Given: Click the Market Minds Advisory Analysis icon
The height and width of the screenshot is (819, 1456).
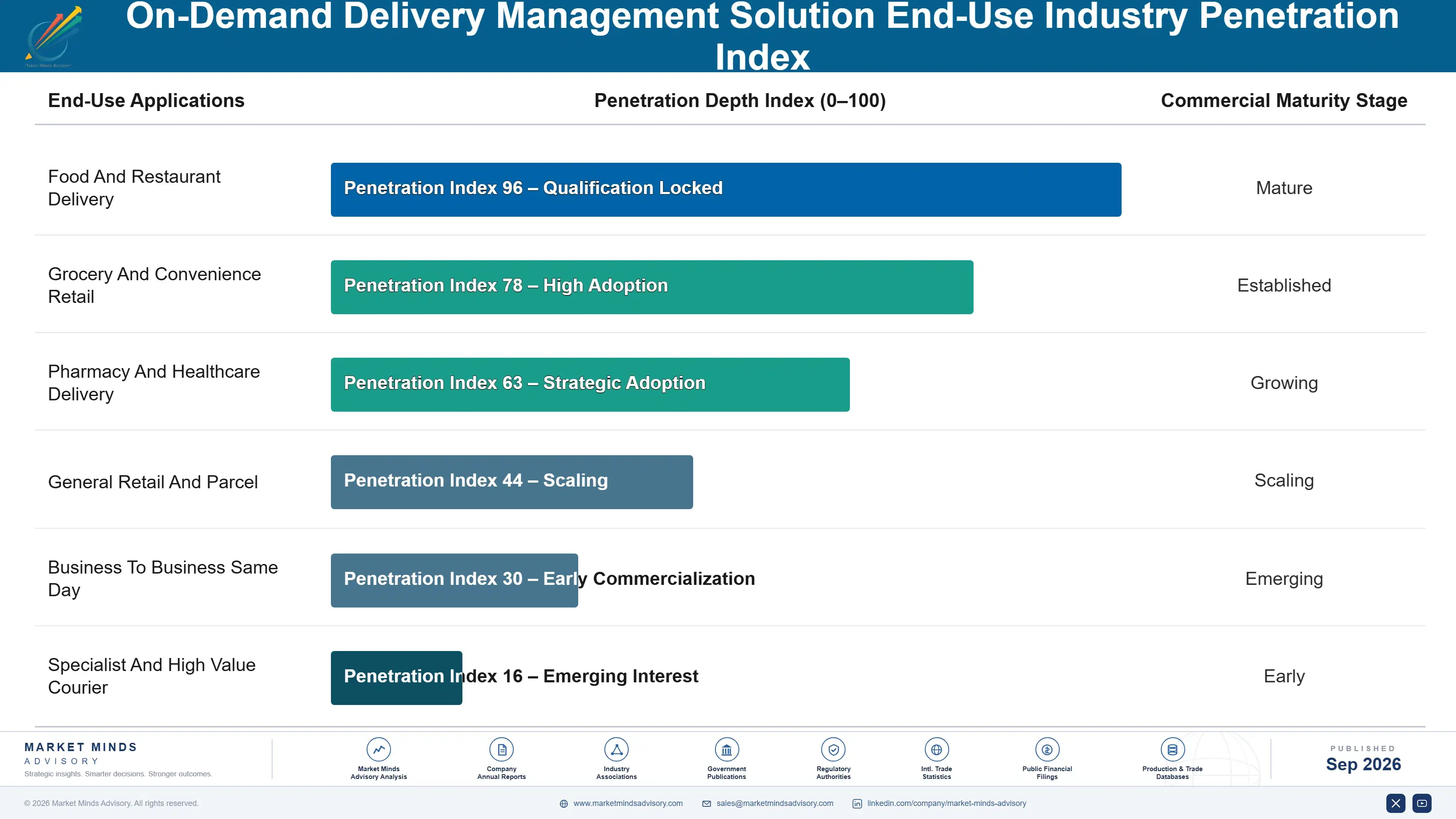Looking at the screenshot, I should click(379, 749).
